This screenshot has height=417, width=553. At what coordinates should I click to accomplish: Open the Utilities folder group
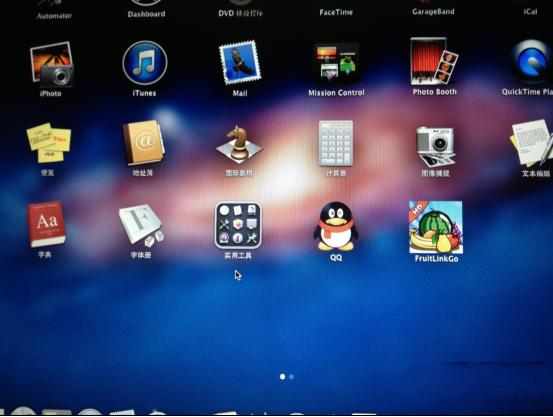click(x=238, y=225)
